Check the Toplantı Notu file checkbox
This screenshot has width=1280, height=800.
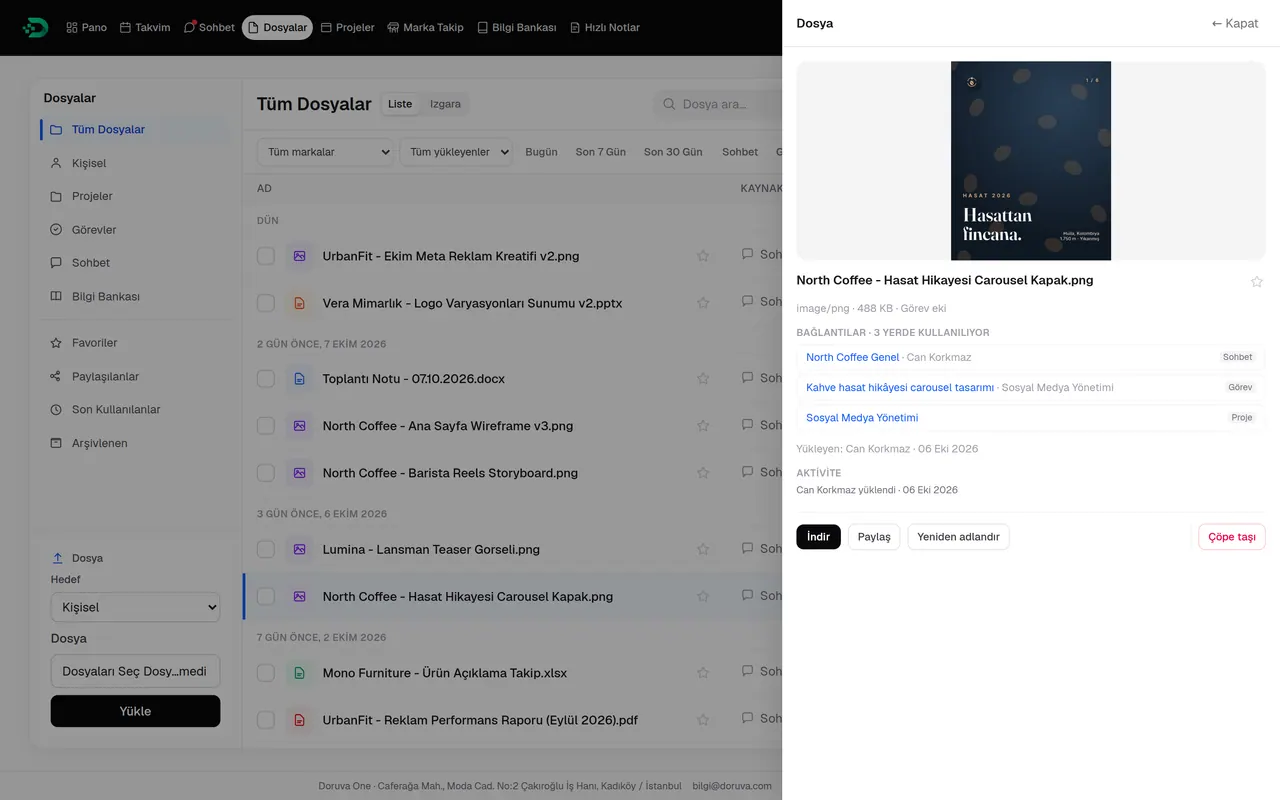266,379
